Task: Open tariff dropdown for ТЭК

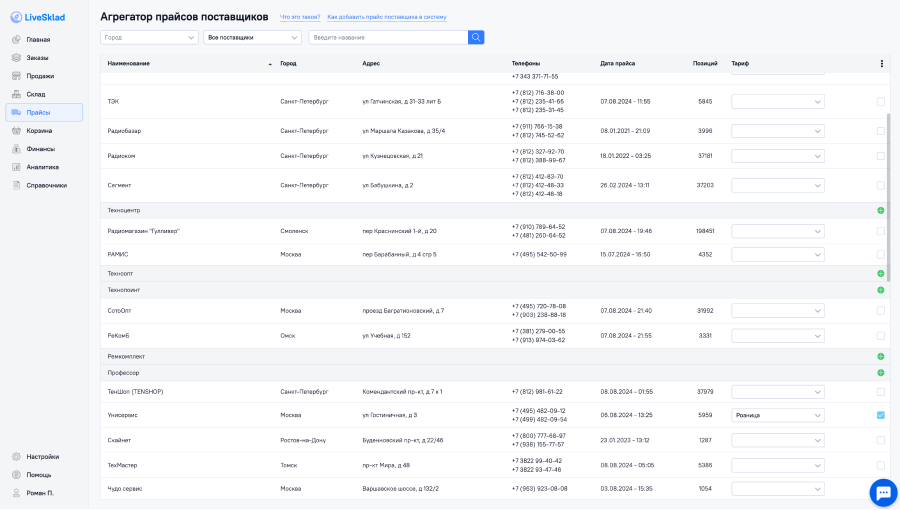Action: [778, 102]
